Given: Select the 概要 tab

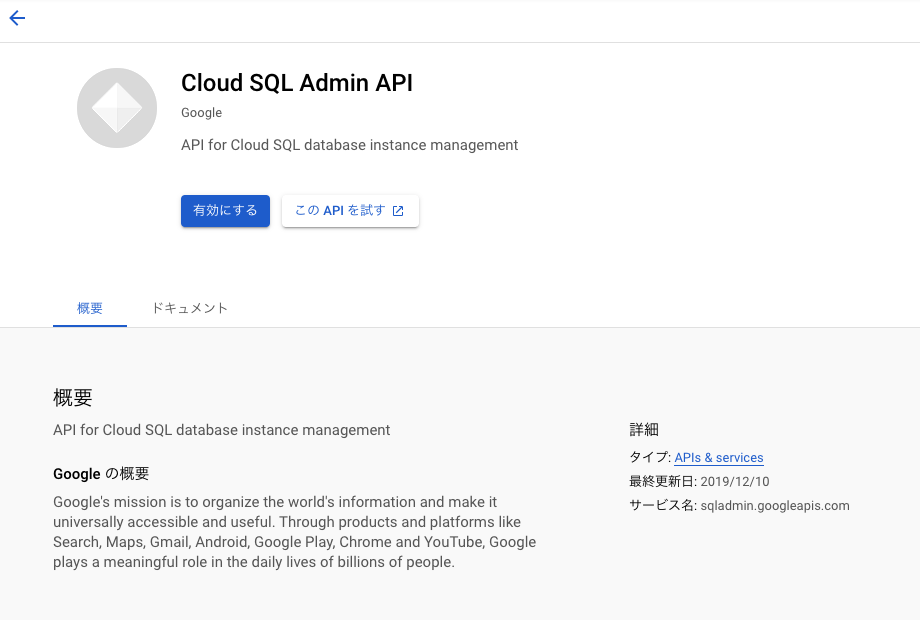Looking at the screenshot, I should click(89, 308).
